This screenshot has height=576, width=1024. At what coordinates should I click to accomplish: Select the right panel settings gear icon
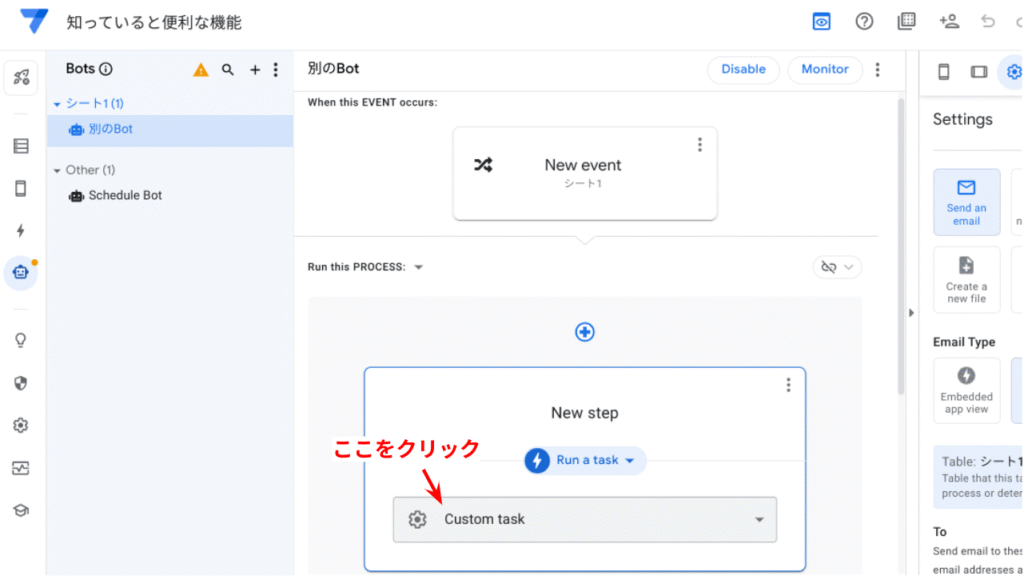[1013, 71]
